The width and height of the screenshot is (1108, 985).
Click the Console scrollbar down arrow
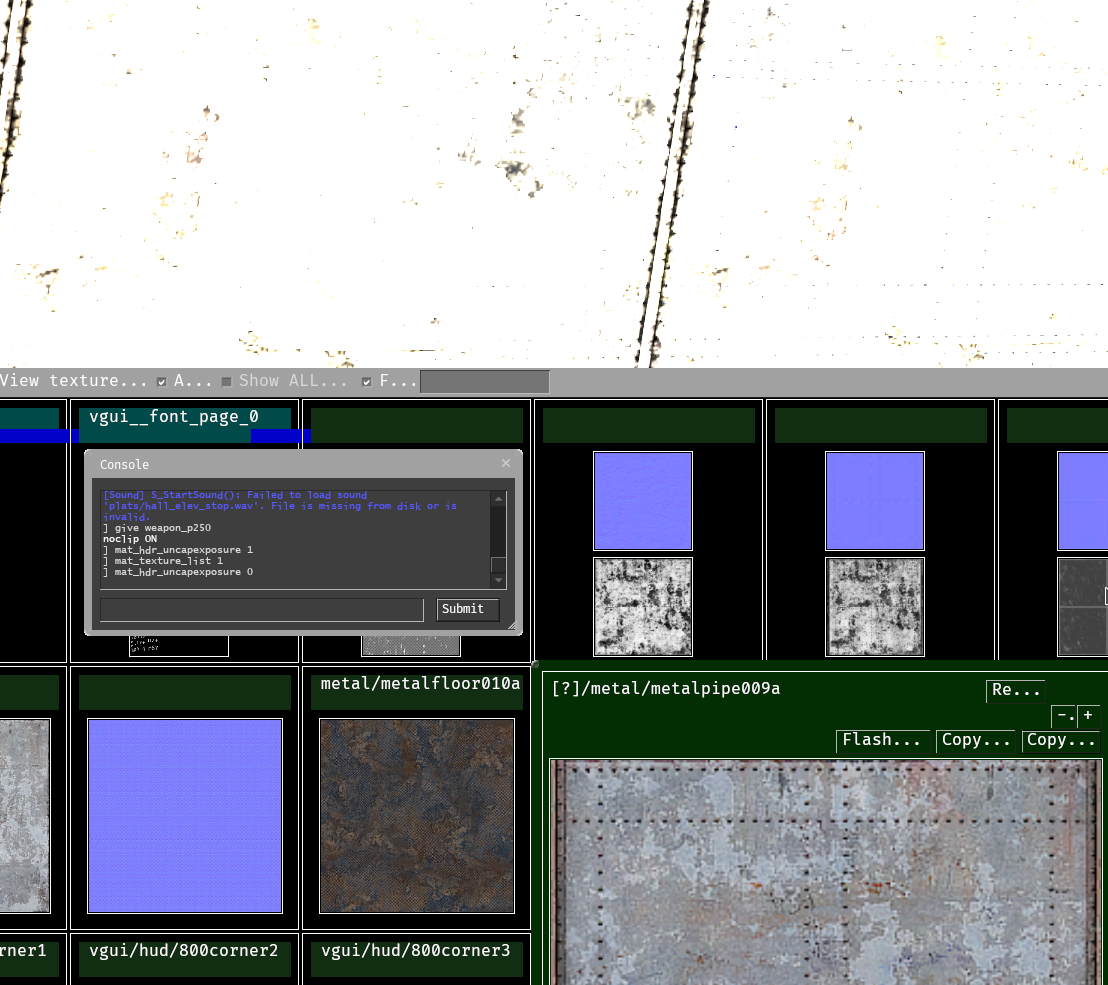click(x=498, y=579)
